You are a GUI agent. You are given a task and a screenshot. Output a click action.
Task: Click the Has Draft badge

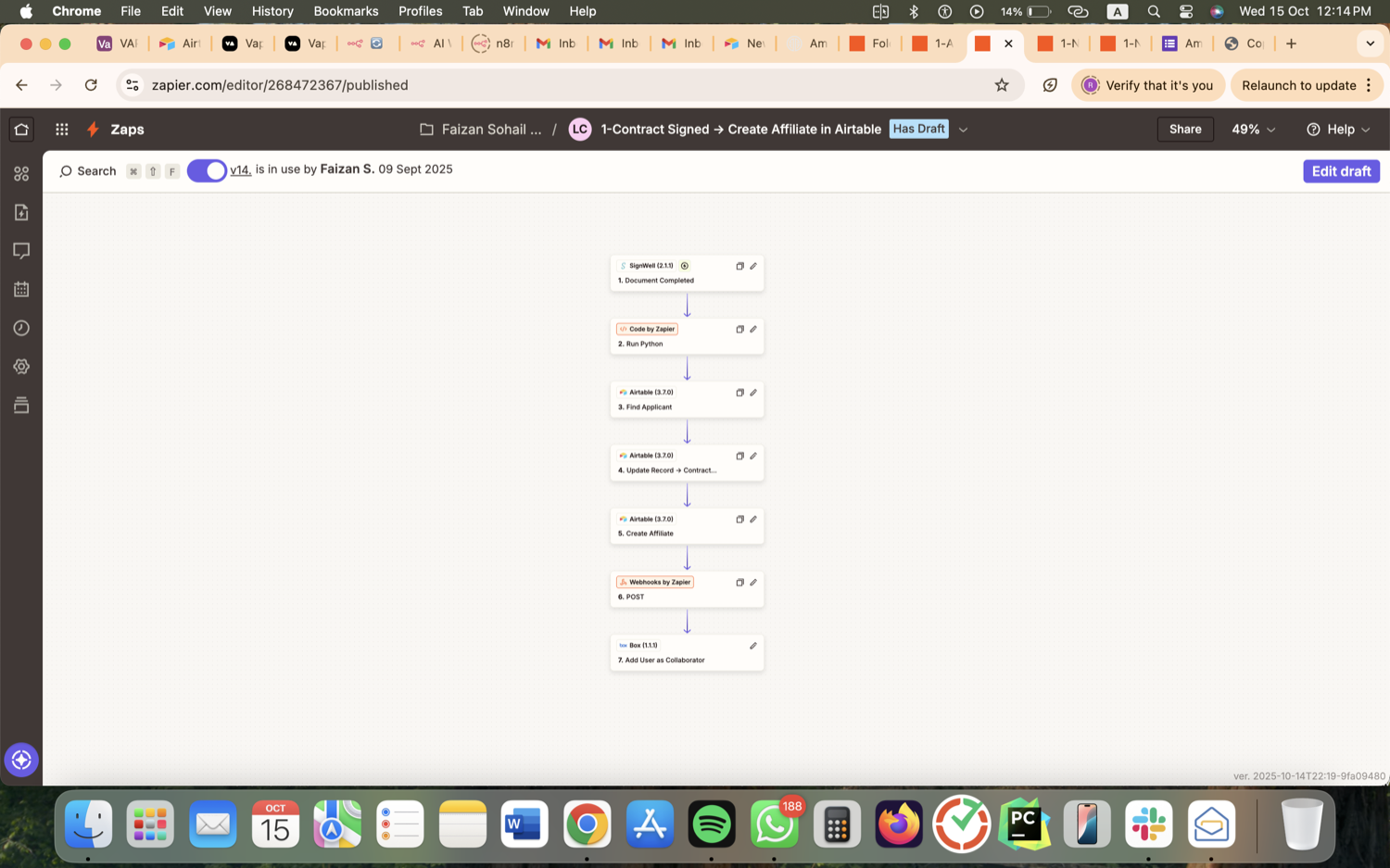(918, 129)
